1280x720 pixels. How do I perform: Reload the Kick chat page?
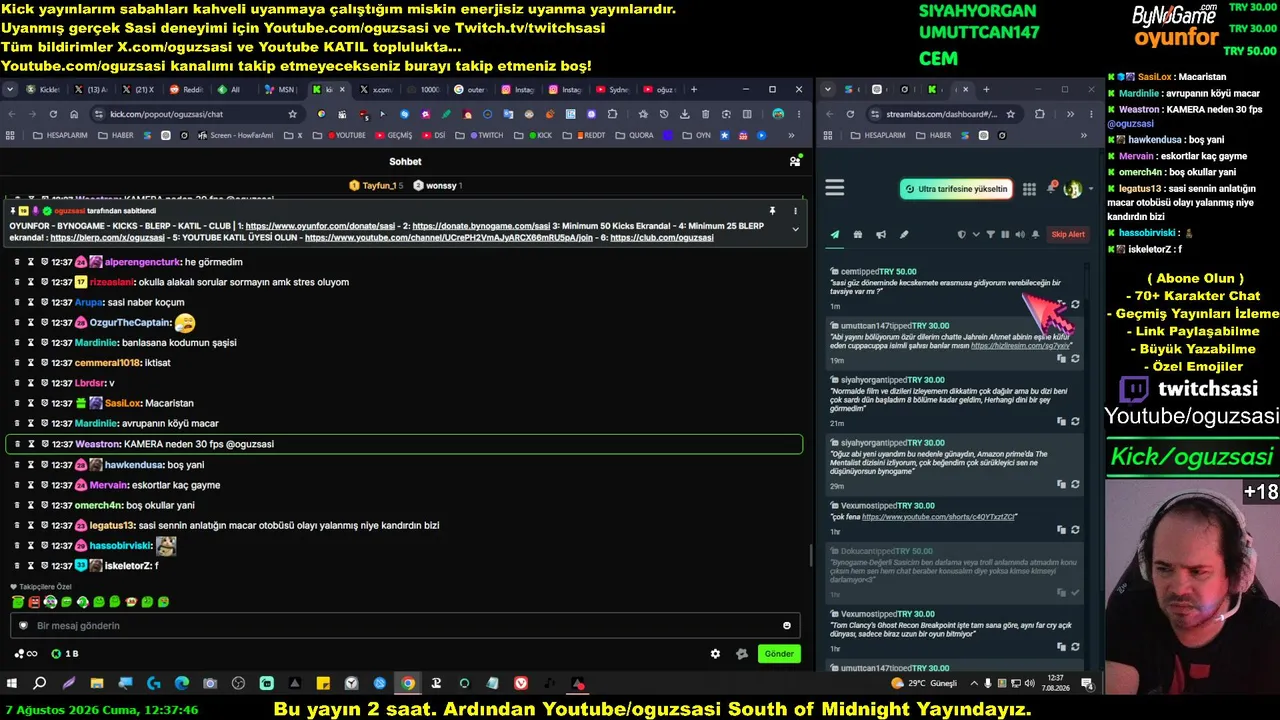(x=54, y=114)
